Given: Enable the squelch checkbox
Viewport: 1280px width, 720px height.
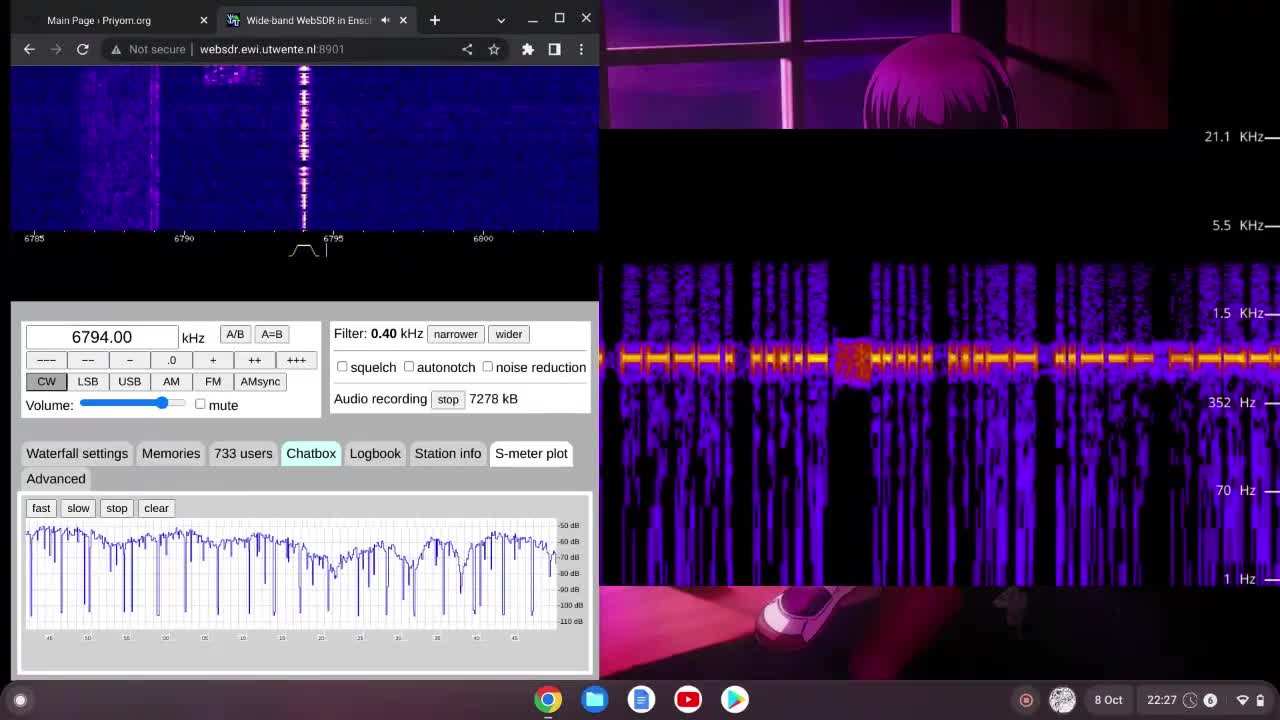Looking at the screenshot, I should tap(343, 367).
